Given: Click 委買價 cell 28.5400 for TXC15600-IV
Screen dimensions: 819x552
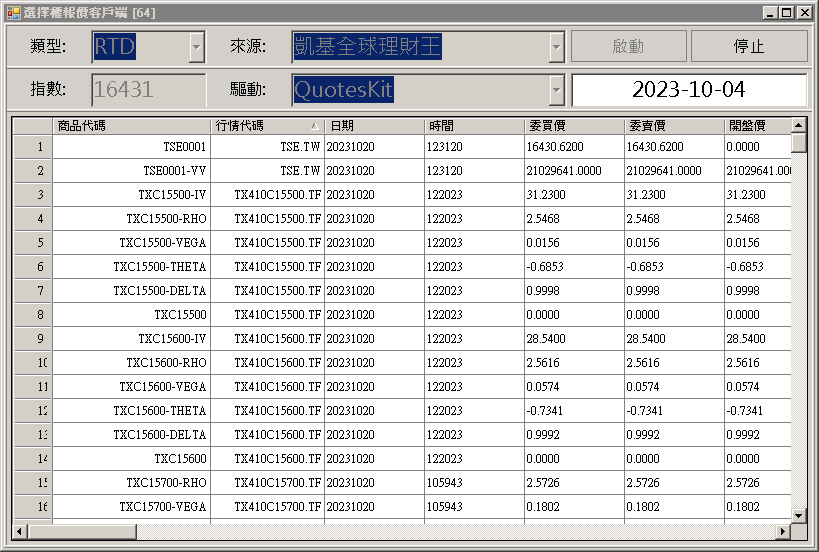Looking at the screenshot, I should 574,339.
